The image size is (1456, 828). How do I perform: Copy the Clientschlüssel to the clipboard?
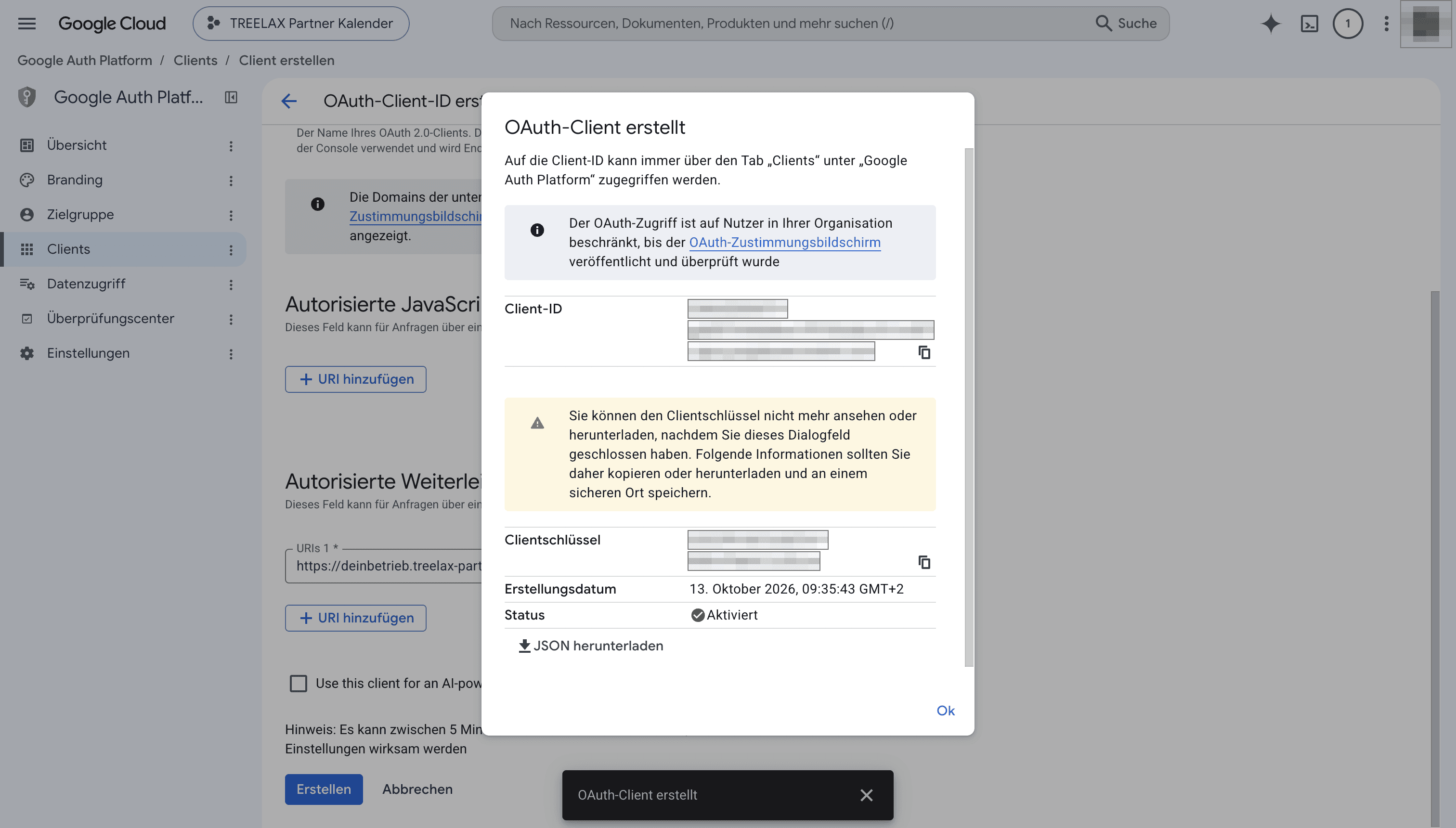click(924, 562)
